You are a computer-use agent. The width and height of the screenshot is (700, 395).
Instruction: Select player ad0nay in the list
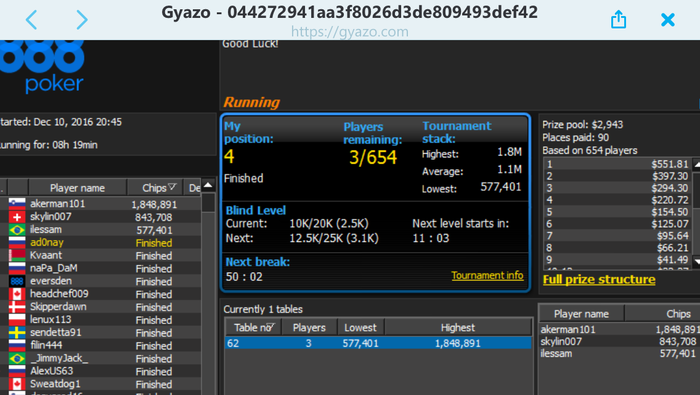[x=46, y=242]
